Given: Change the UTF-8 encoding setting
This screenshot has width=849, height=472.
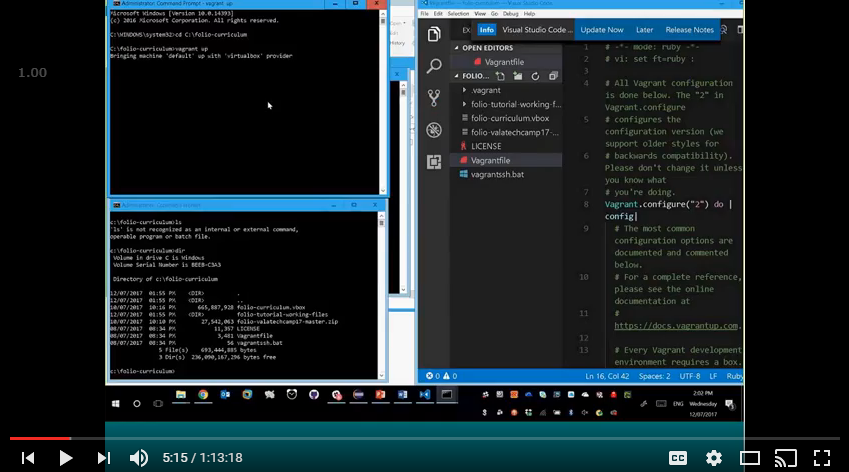Looking at the screenshot, I should coord(690,376).
